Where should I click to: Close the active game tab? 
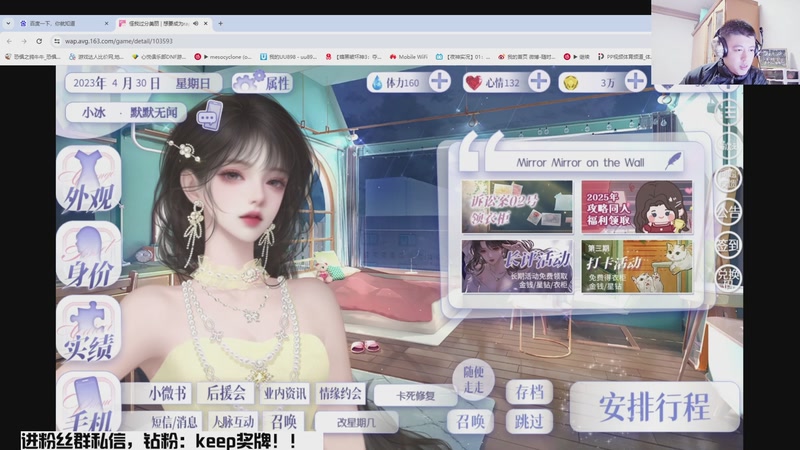coord(206,23)
